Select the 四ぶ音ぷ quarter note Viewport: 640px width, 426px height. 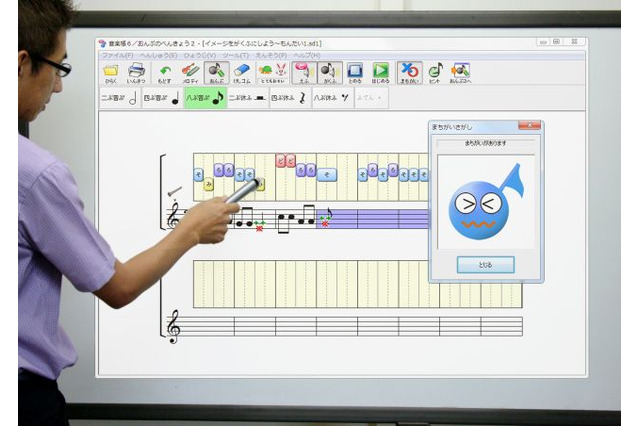click(x=162, y=98)
